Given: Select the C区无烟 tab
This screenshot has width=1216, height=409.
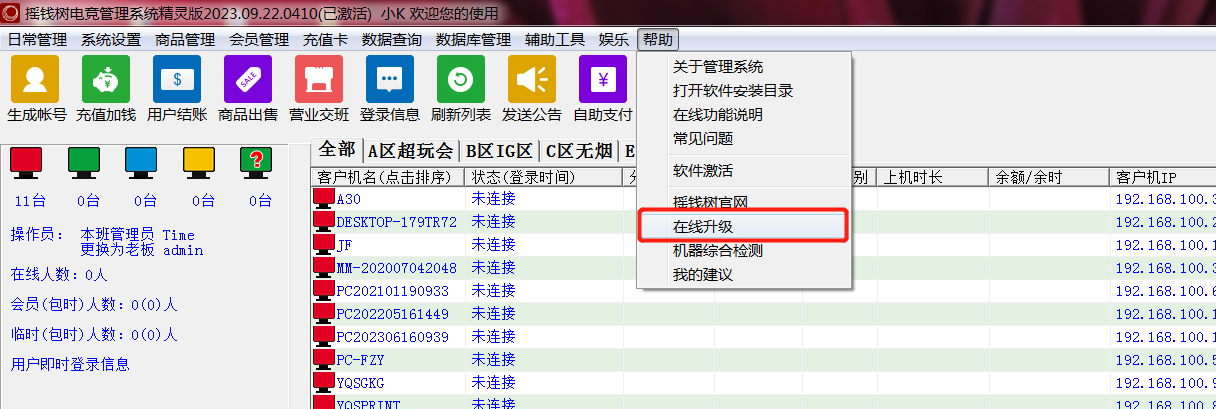Looking at the screenshot, I should point(579,151).
